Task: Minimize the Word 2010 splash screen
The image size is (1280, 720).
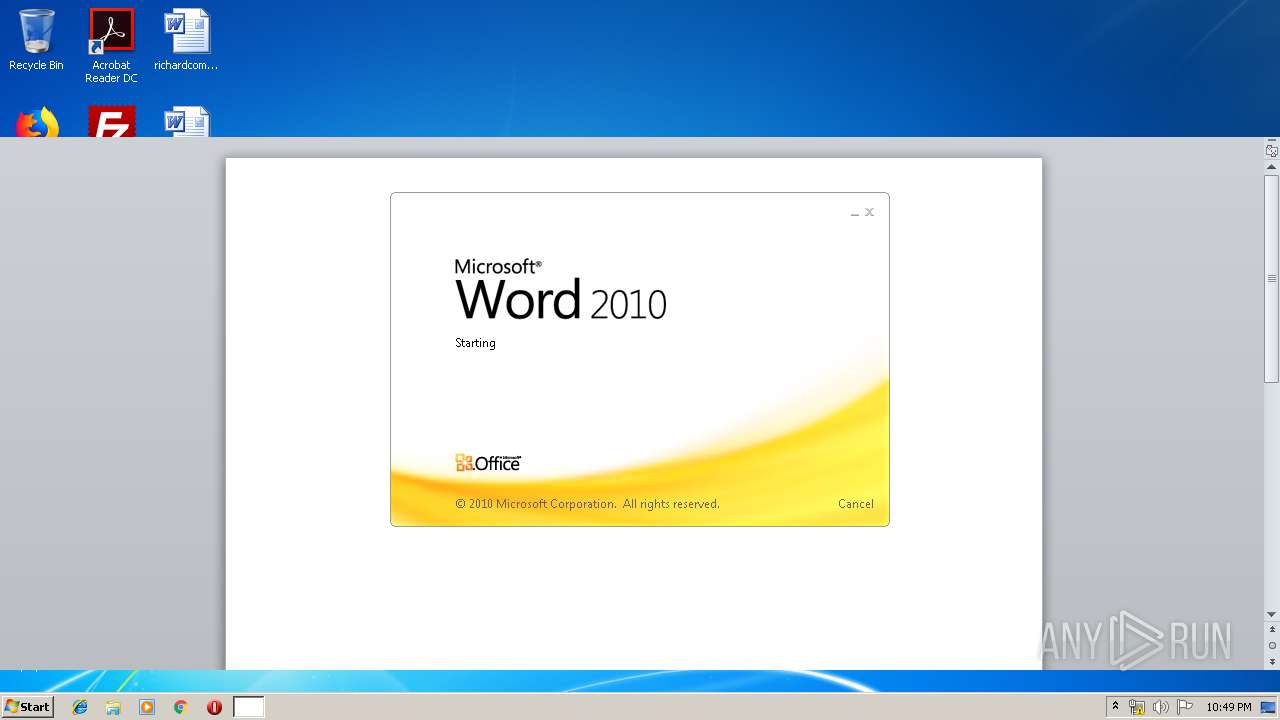Action: coord(855,213)
